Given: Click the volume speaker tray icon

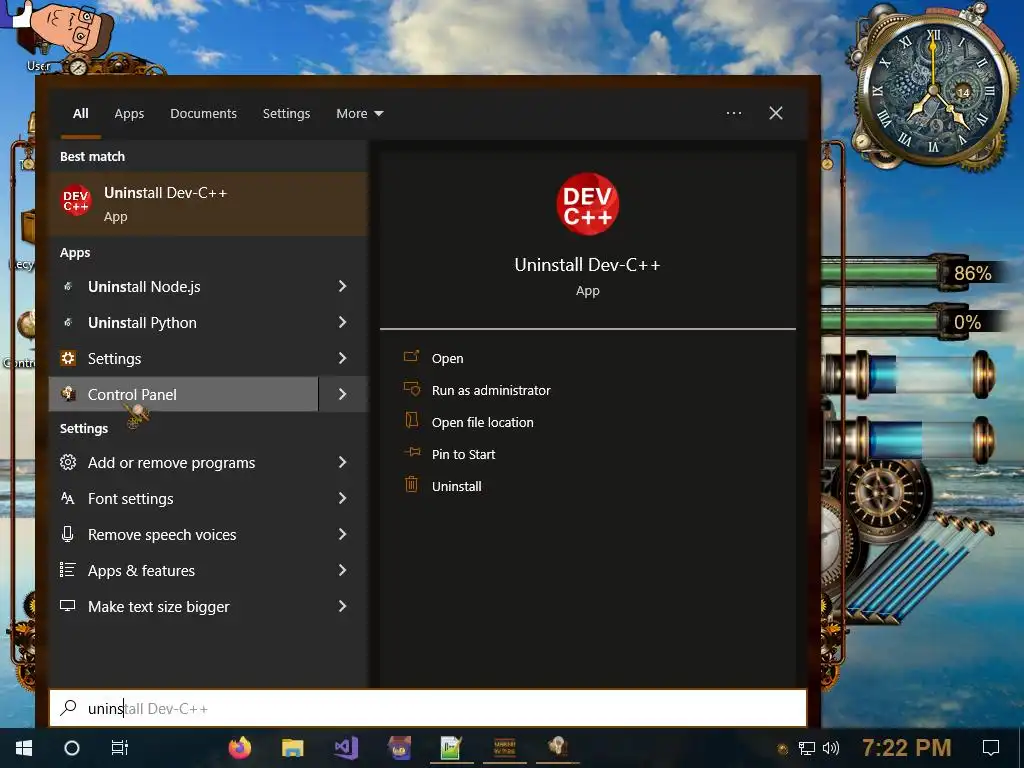Looking at the screenshot, I should [831, 748].
